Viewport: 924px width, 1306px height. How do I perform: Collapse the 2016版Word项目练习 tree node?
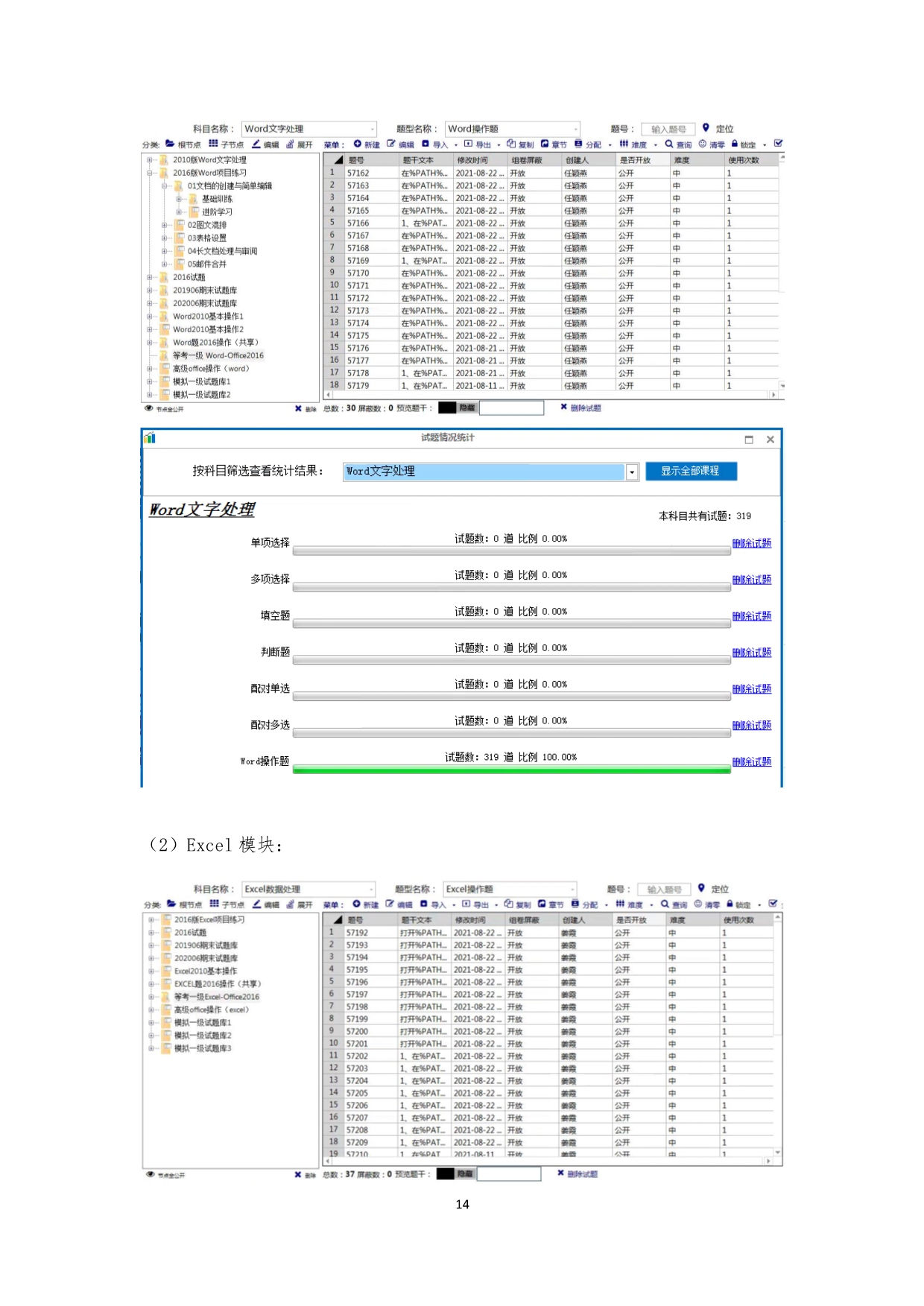pyautogui.click(x=149, y=173)
